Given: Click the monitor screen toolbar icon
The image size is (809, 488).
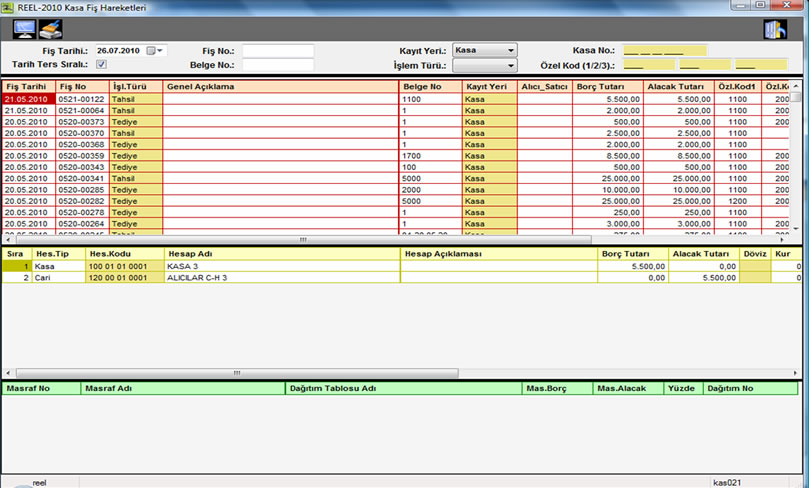Looking at the screenshot, I should point(24,29).
